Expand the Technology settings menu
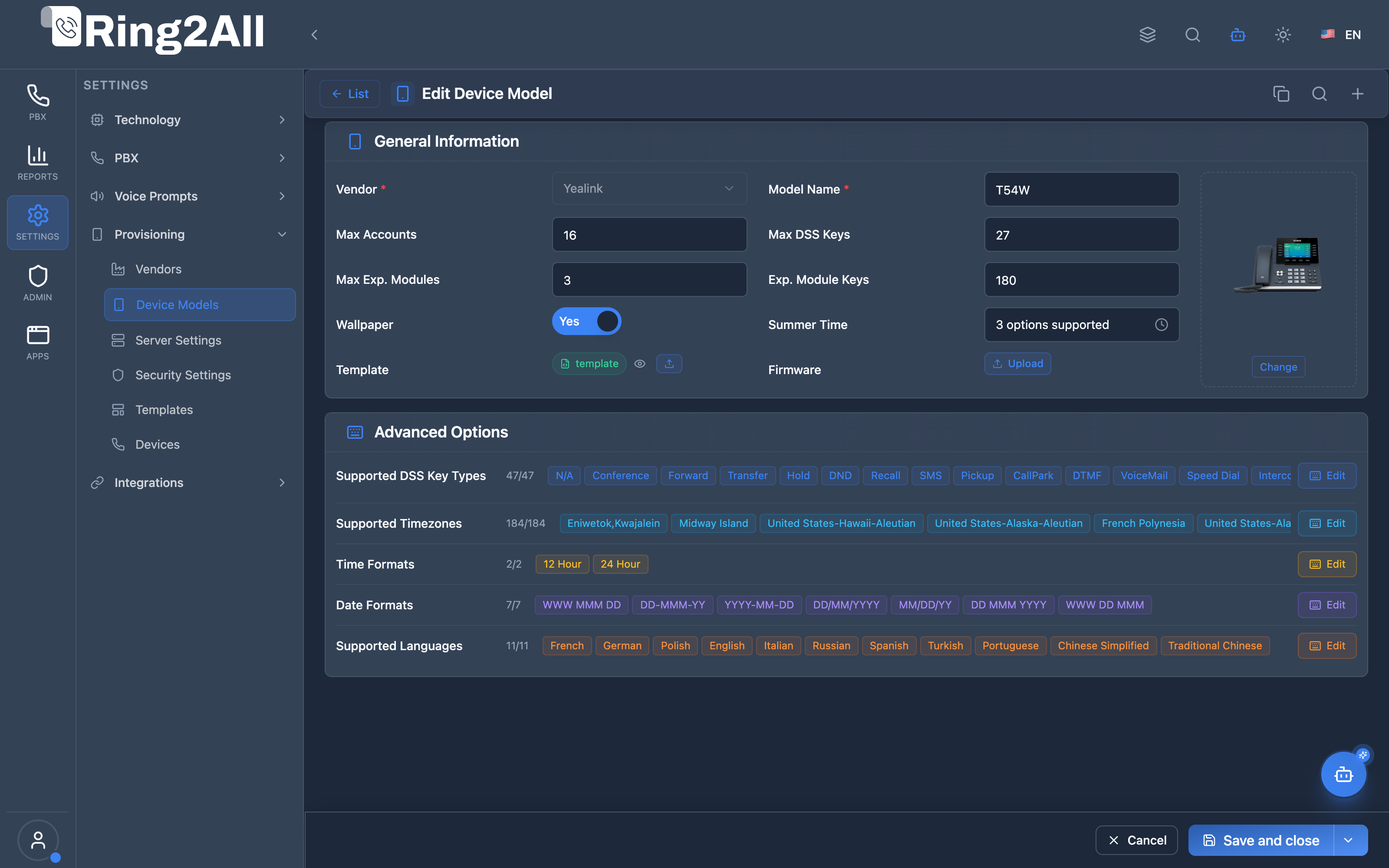Viewport: 1389px width, 868px height. coord(189,119)
